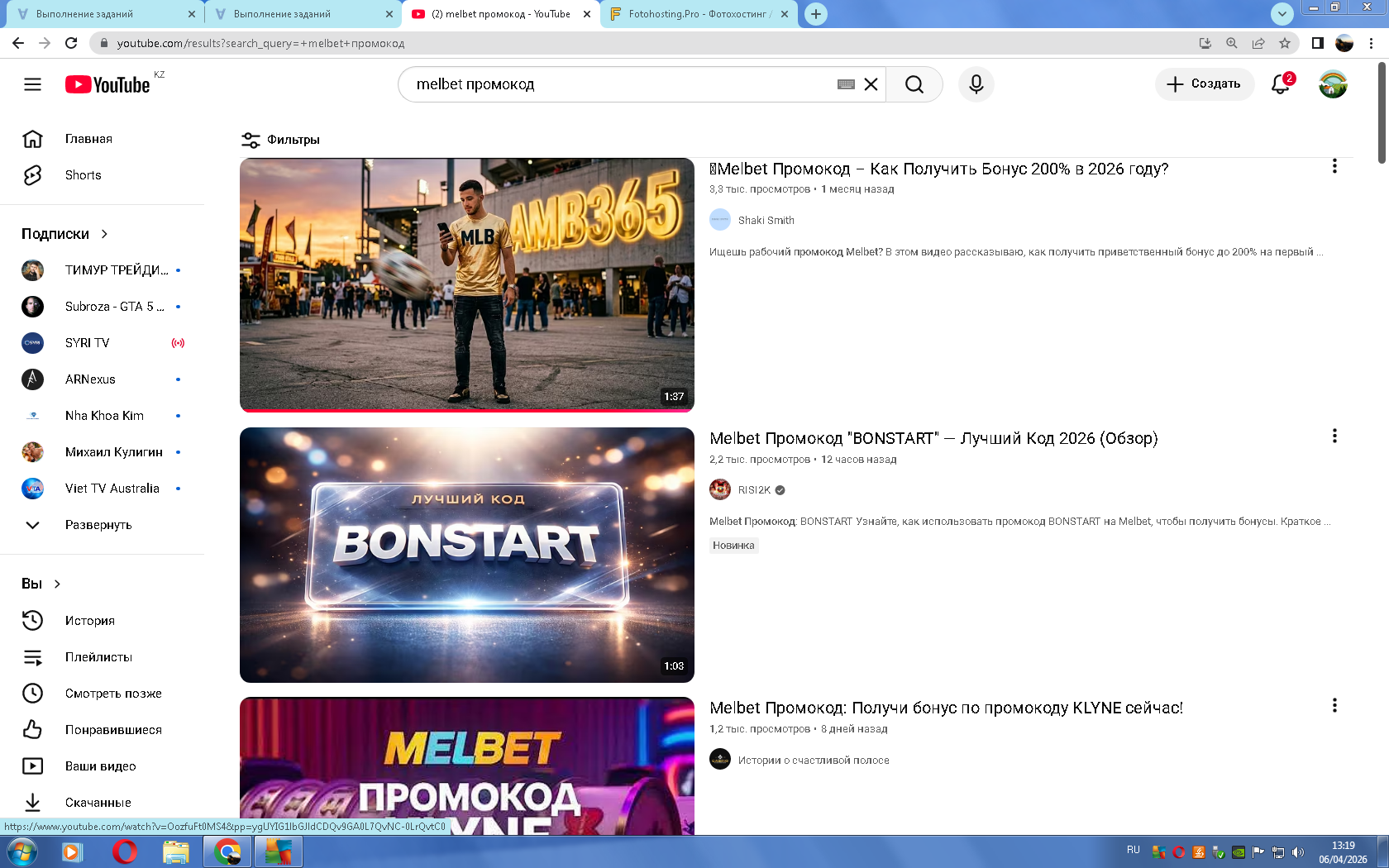Viewport: 1389px width, 868px height.
Task: Open the KLYNE промокод video title
Action: click(x=946, y=708)
